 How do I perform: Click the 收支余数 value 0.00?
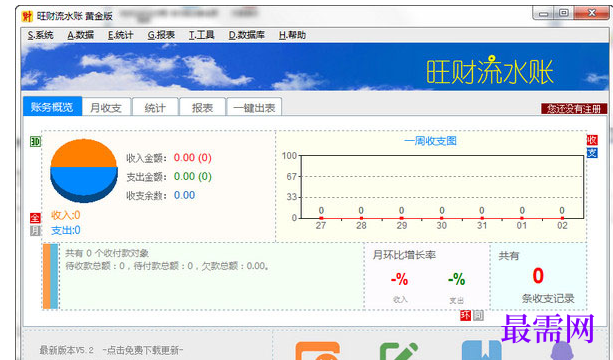tap(184, 195)
